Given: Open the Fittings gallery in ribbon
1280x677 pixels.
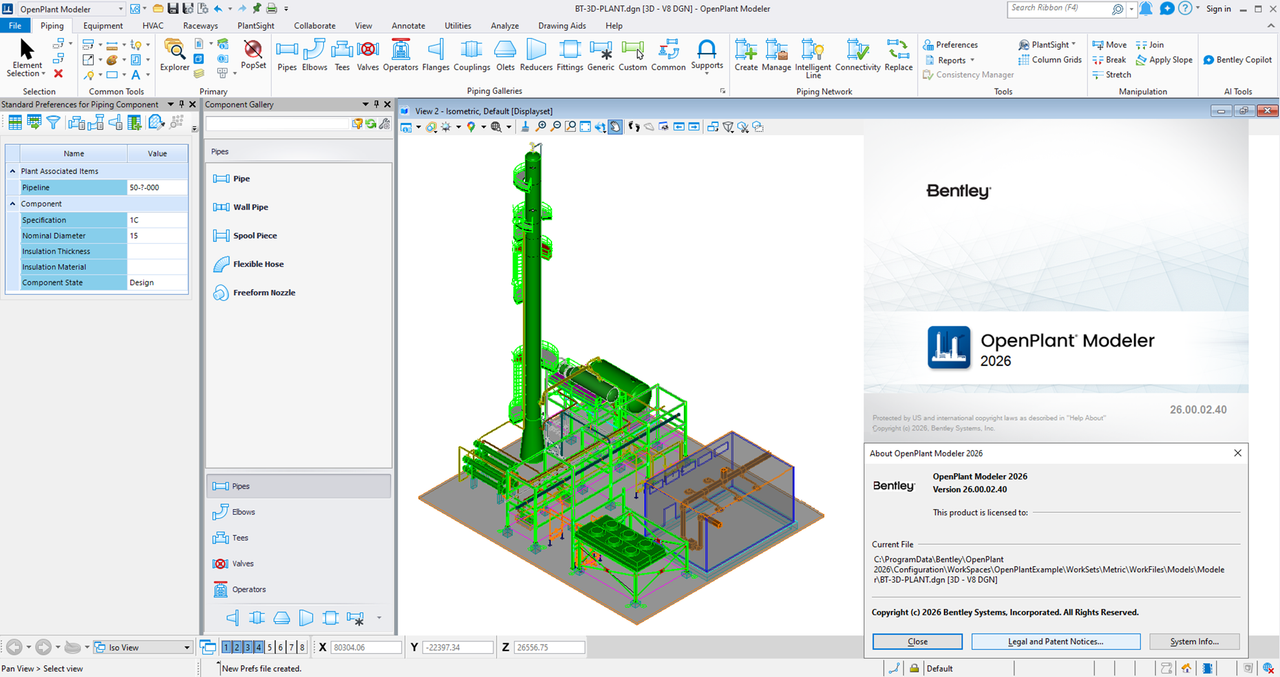Looking at the screenshot, I should 570,55.
